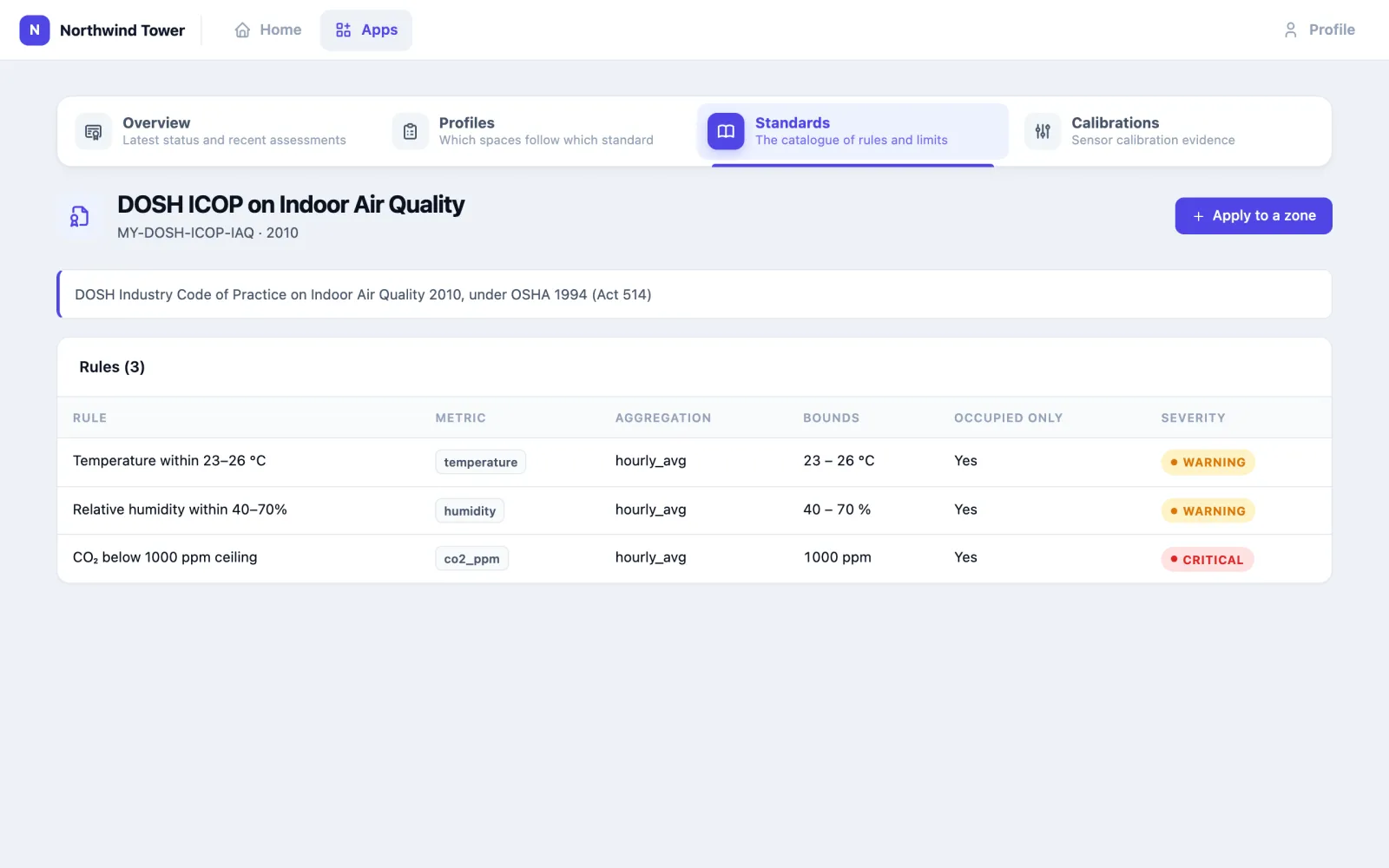Click the CRITICAL severity badge
The height and width of the screenshot is (868, 1389).
coord(1208,559)
